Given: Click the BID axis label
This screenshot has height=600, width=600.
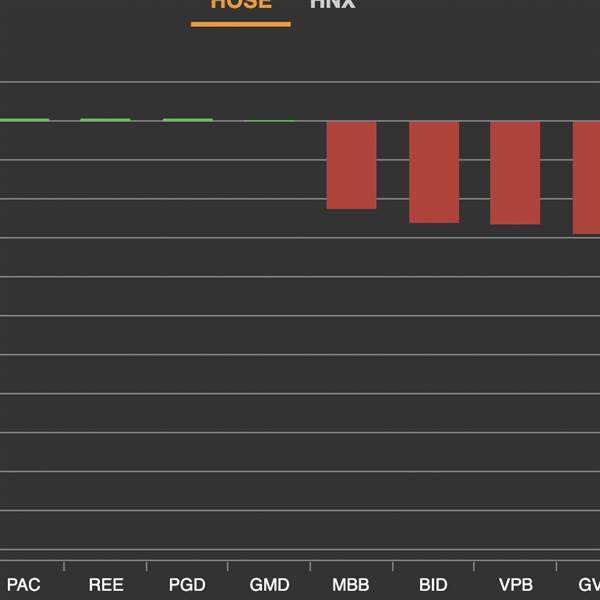Looking at the screenshot, I should 433,585.
